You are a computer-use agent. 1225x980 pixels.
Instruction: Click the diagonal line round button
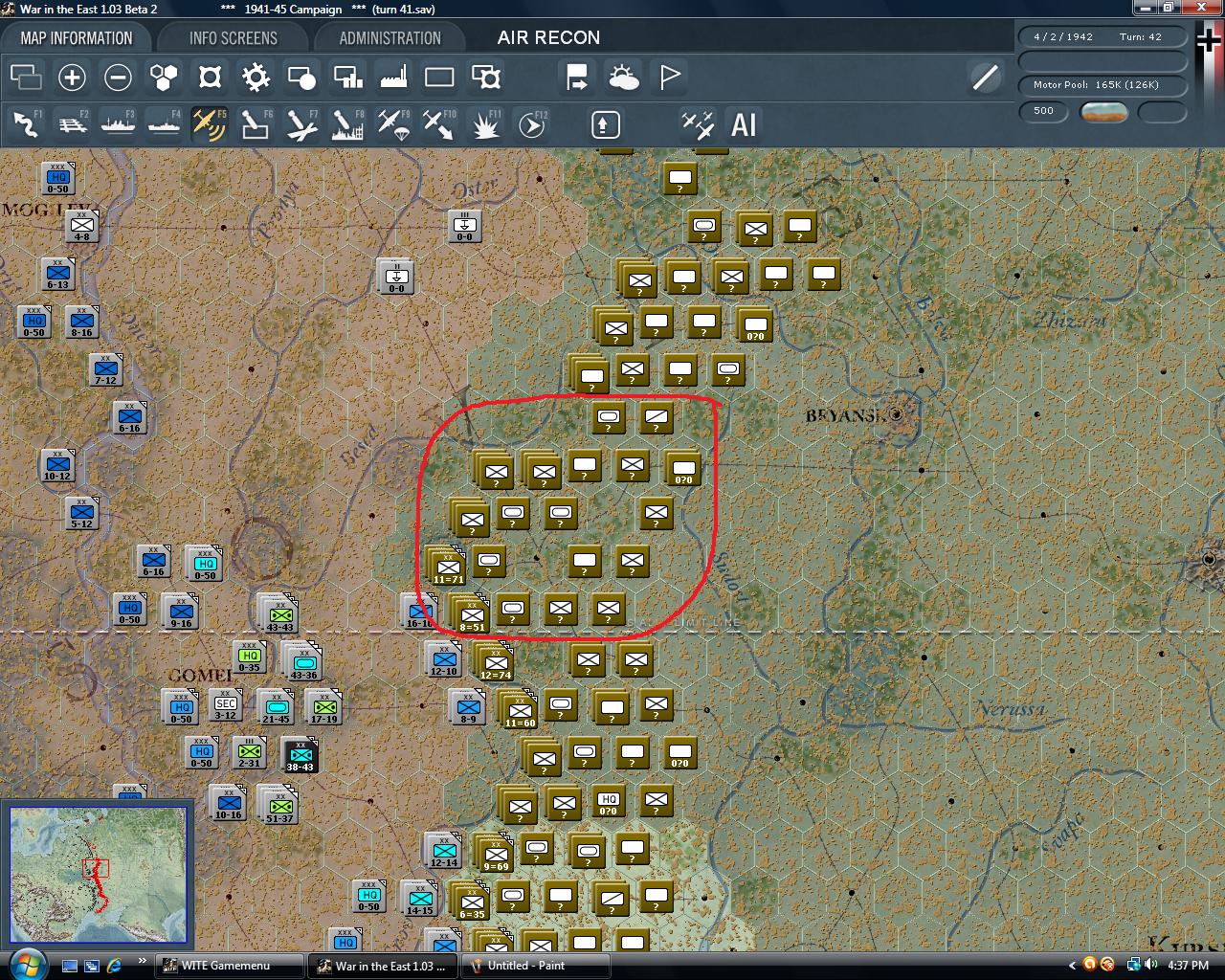tap(985, 78)
